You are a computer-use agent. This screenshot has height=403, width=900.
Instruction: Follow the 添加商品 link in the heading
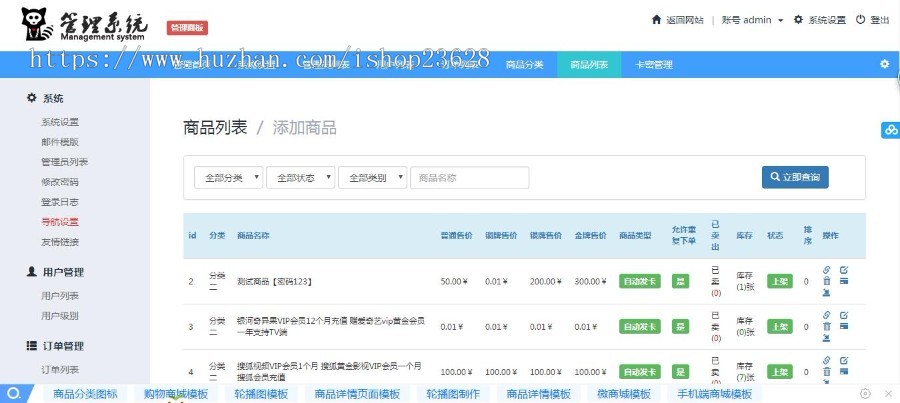coord(304,127)
